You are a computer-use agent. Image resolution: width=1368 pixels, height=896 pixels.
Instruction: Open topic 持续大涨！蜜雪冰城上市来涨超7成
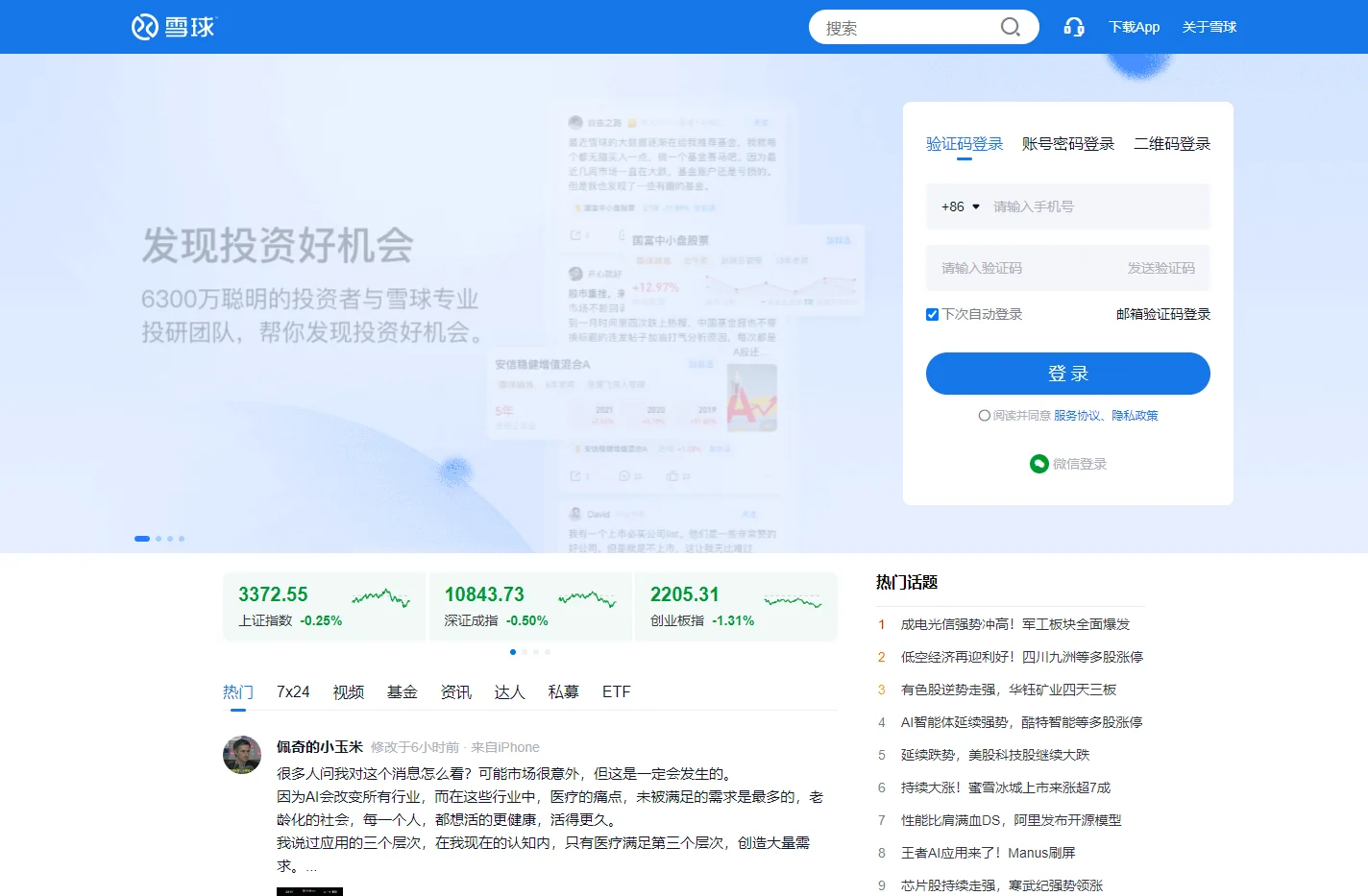pyautogui.click(x=1006, y=787)
